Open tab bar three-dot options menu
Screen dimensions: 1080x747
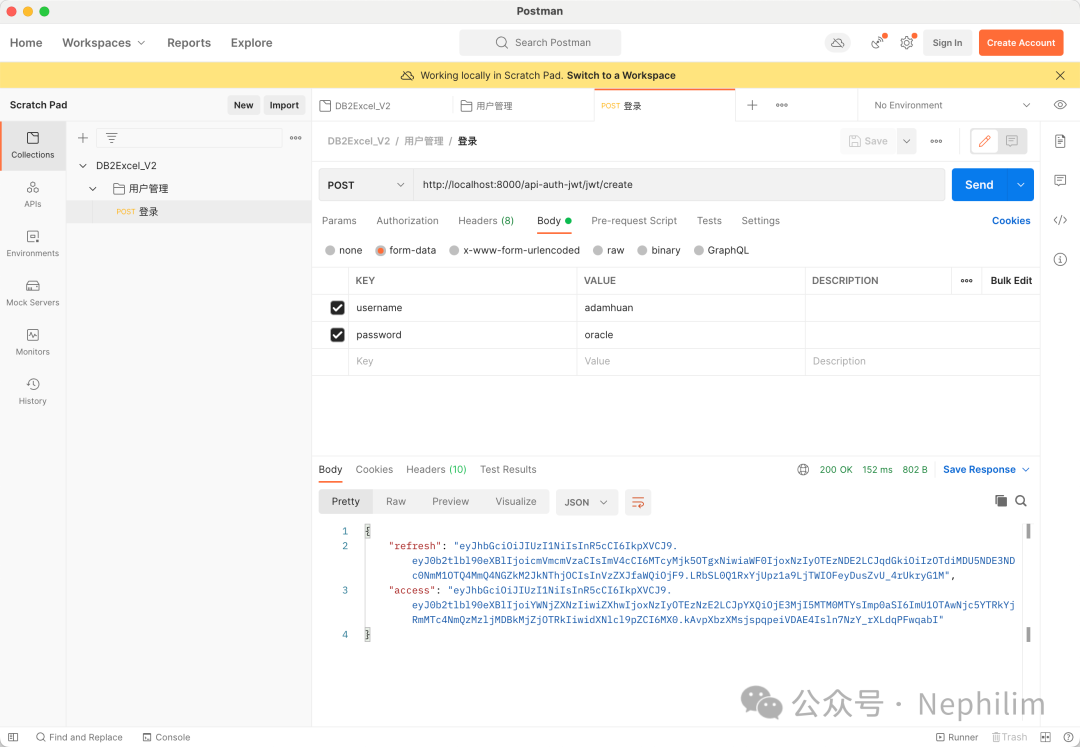click(782, 105)
